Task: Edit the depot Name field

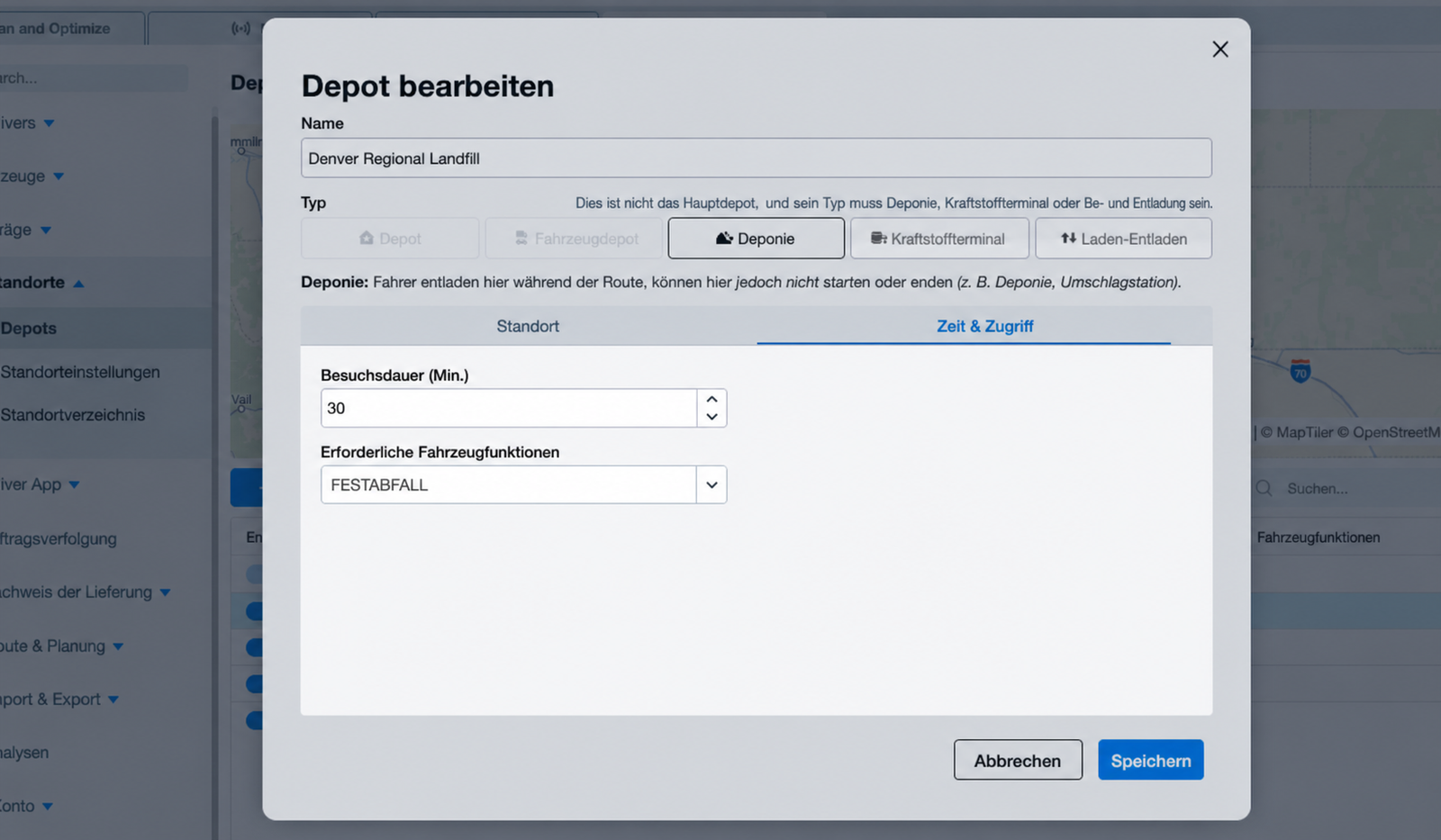Action: pos(757,158)
